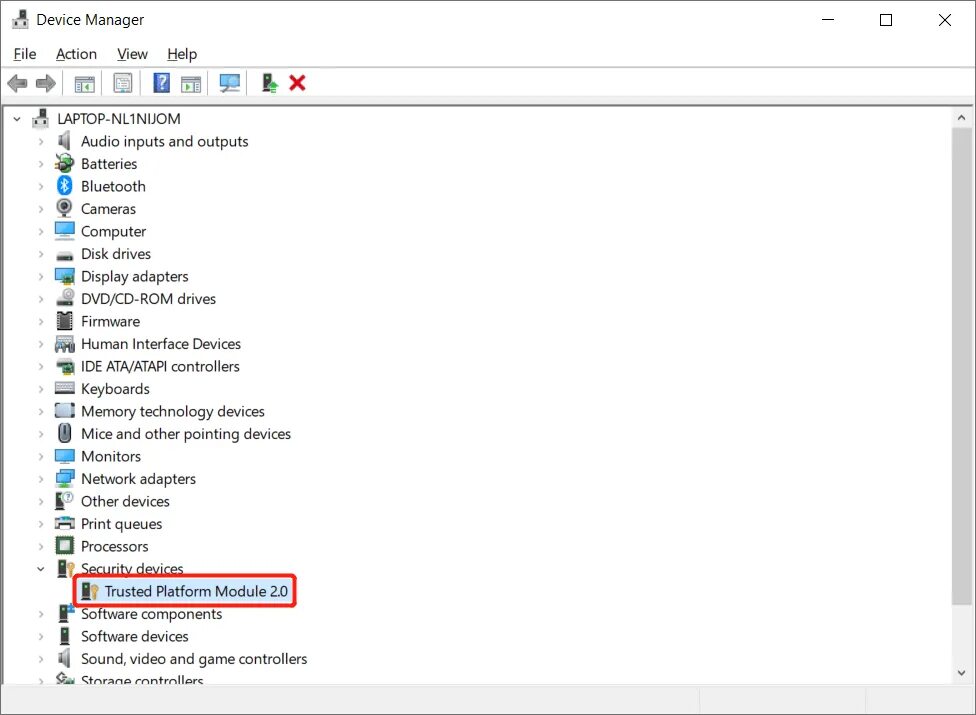
Task: Expand the Memory technology devices category
Action: tap(40, 411)
